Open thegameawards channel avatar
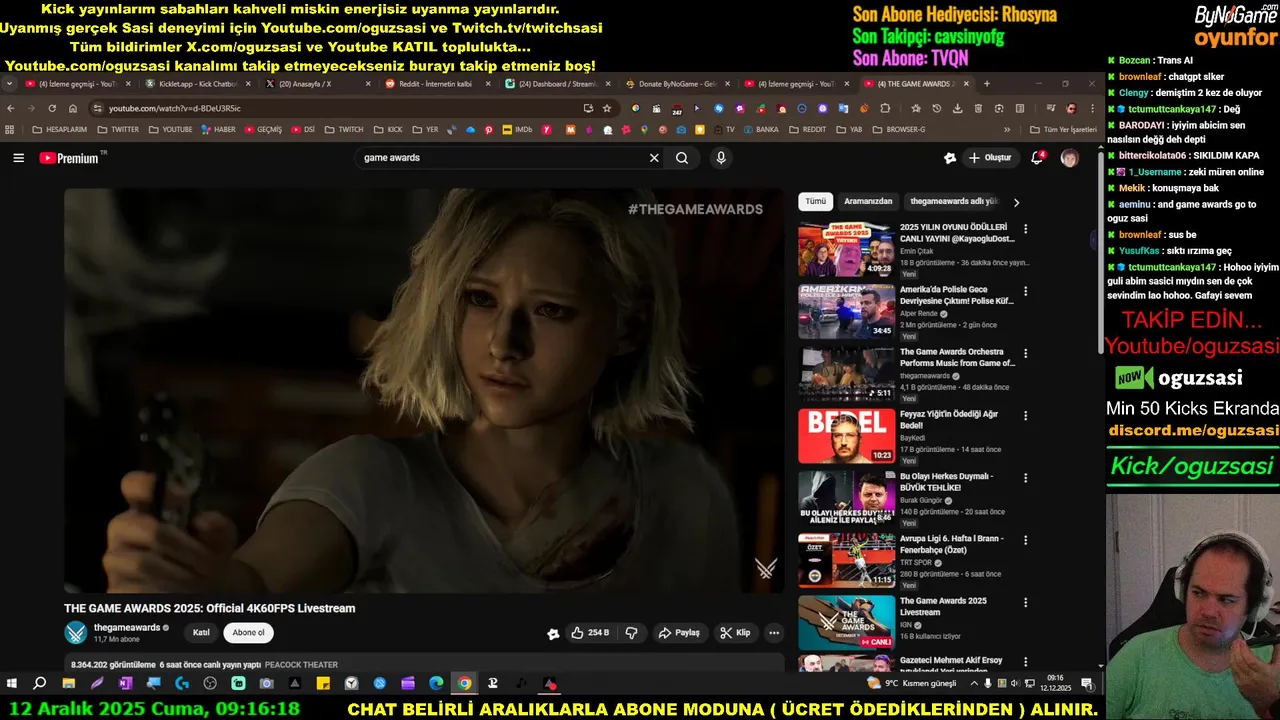1280x720 pixels. tap(76, 633)
